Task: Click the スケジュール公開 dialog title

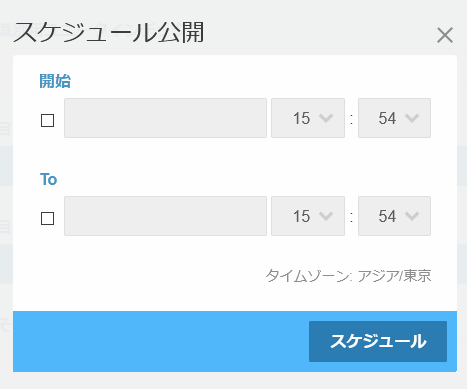Action: point(109,32)
